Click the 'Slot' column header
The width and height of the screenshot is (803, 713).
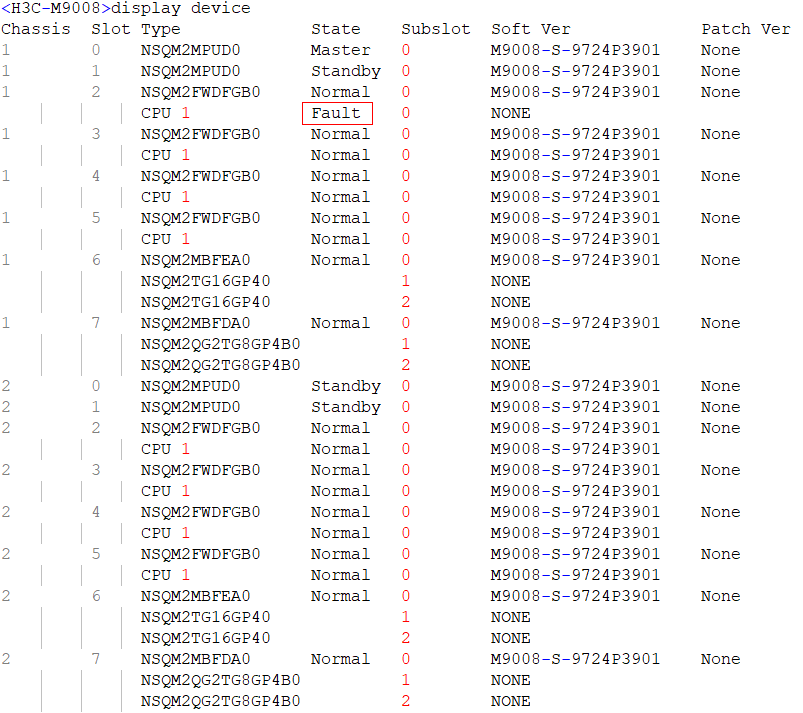(x=111, y=29)
